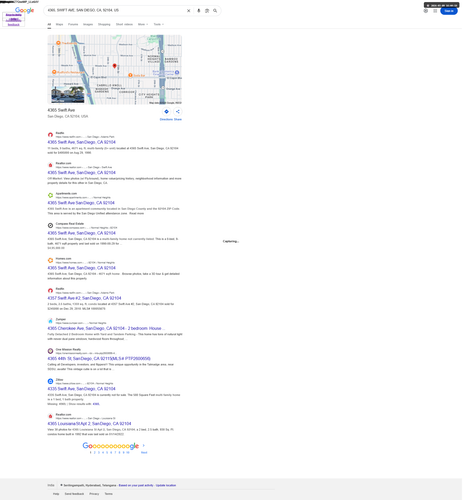The image size is (466, 500).
Task: Switch to the Shopping tab
Action: point(104,24)
